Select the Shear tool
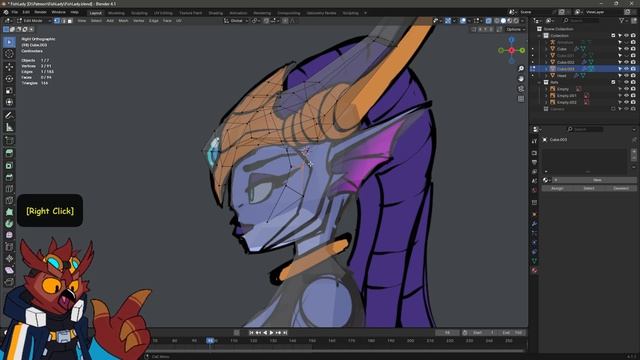 pos(9,270)
